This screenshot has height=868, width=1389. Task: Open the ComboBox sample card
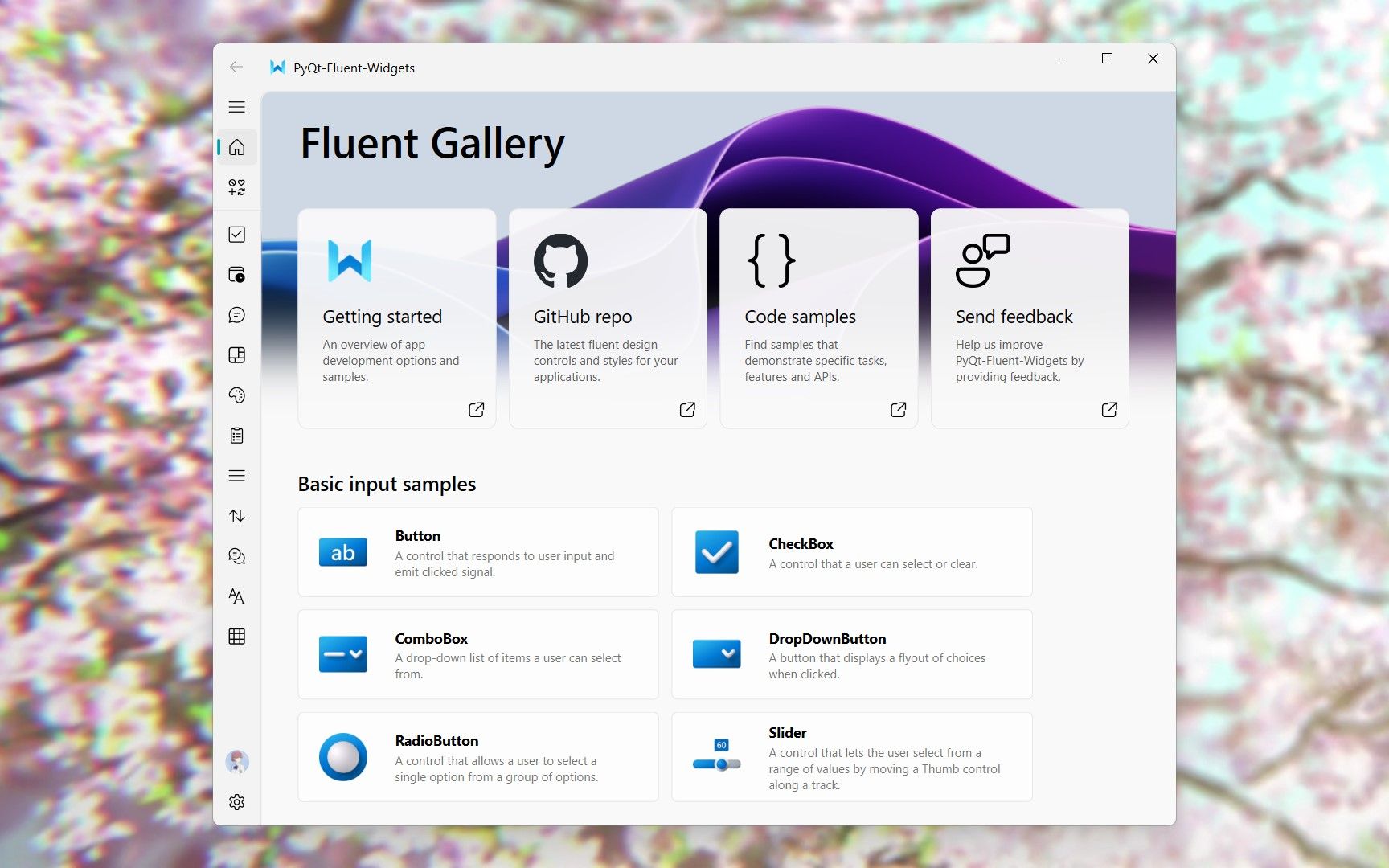click(x=478, y=654)
